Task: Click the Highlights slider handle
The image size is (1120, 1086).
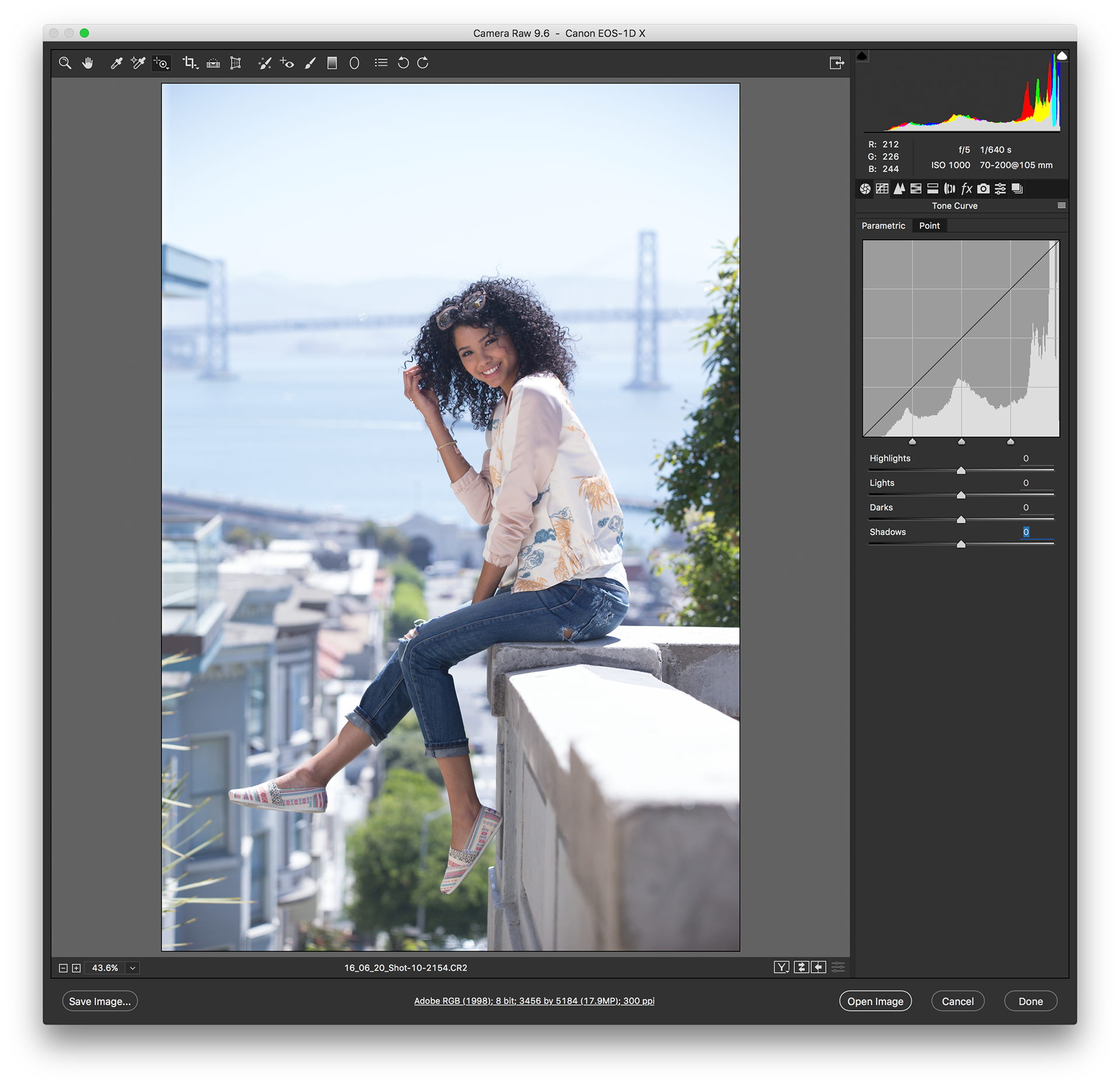Action: click(x=961, y=471)
